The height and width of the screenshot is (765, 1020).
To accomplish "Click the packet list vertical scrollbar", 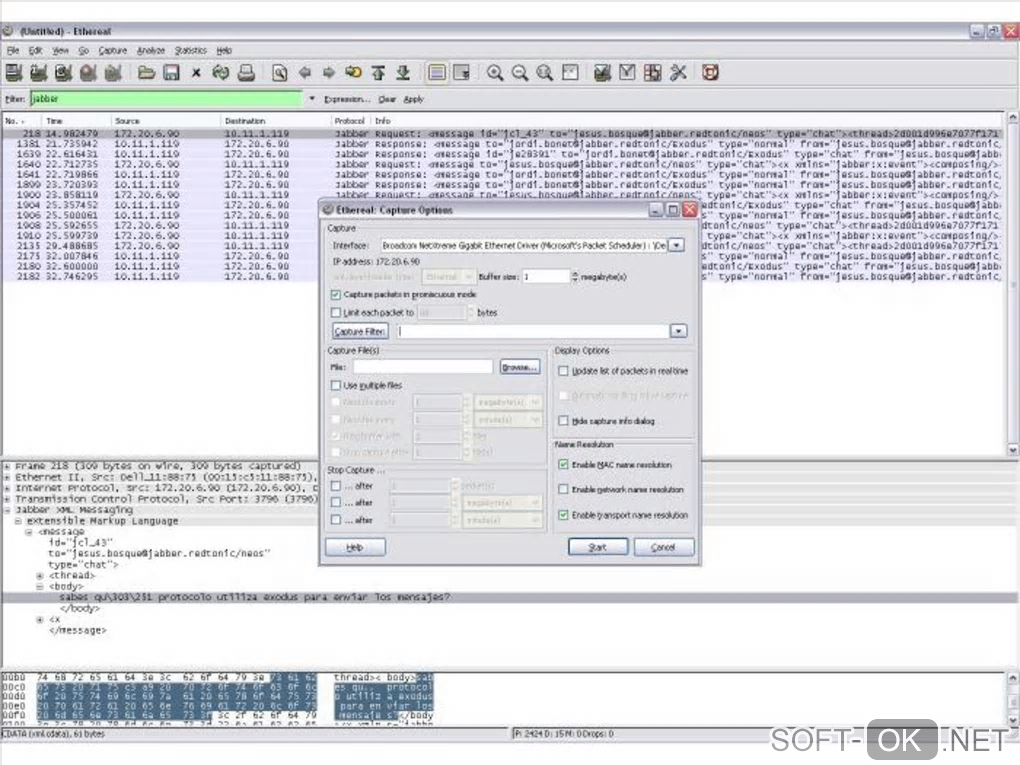I will coord(1013,284).
